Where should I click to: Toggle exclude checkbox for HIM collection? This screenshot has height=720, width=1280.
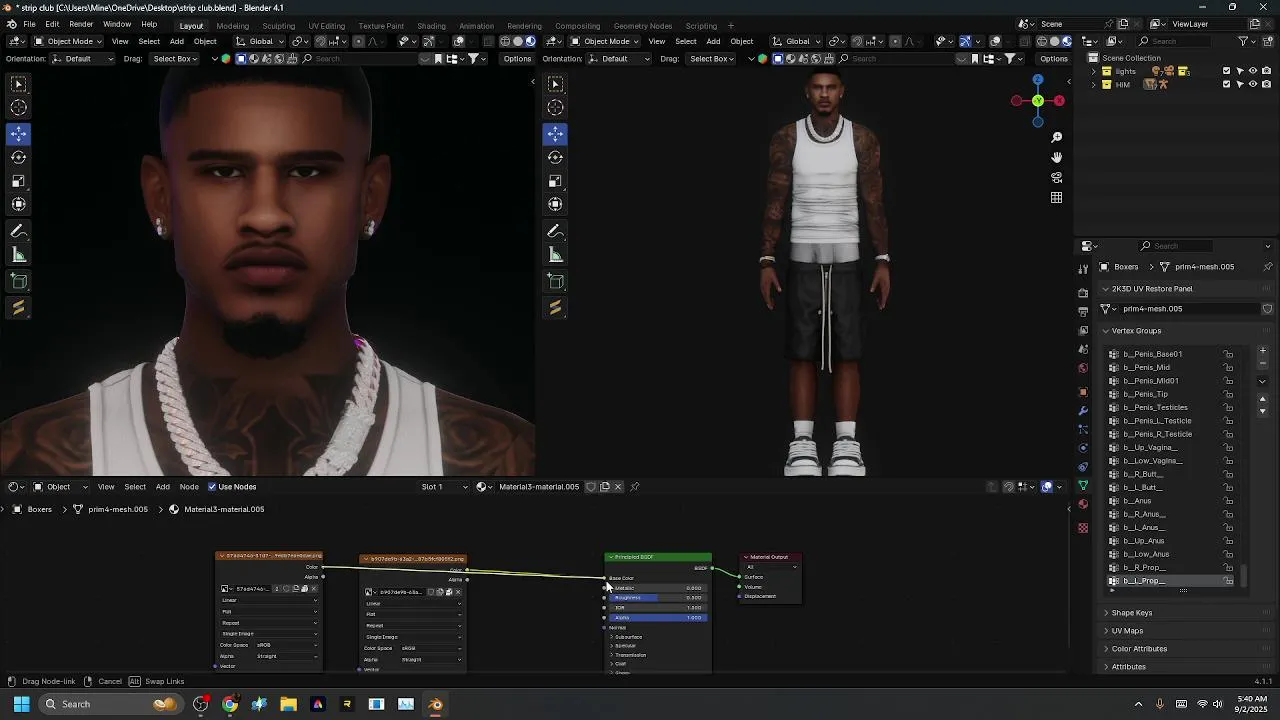(x=1227, y=84)
